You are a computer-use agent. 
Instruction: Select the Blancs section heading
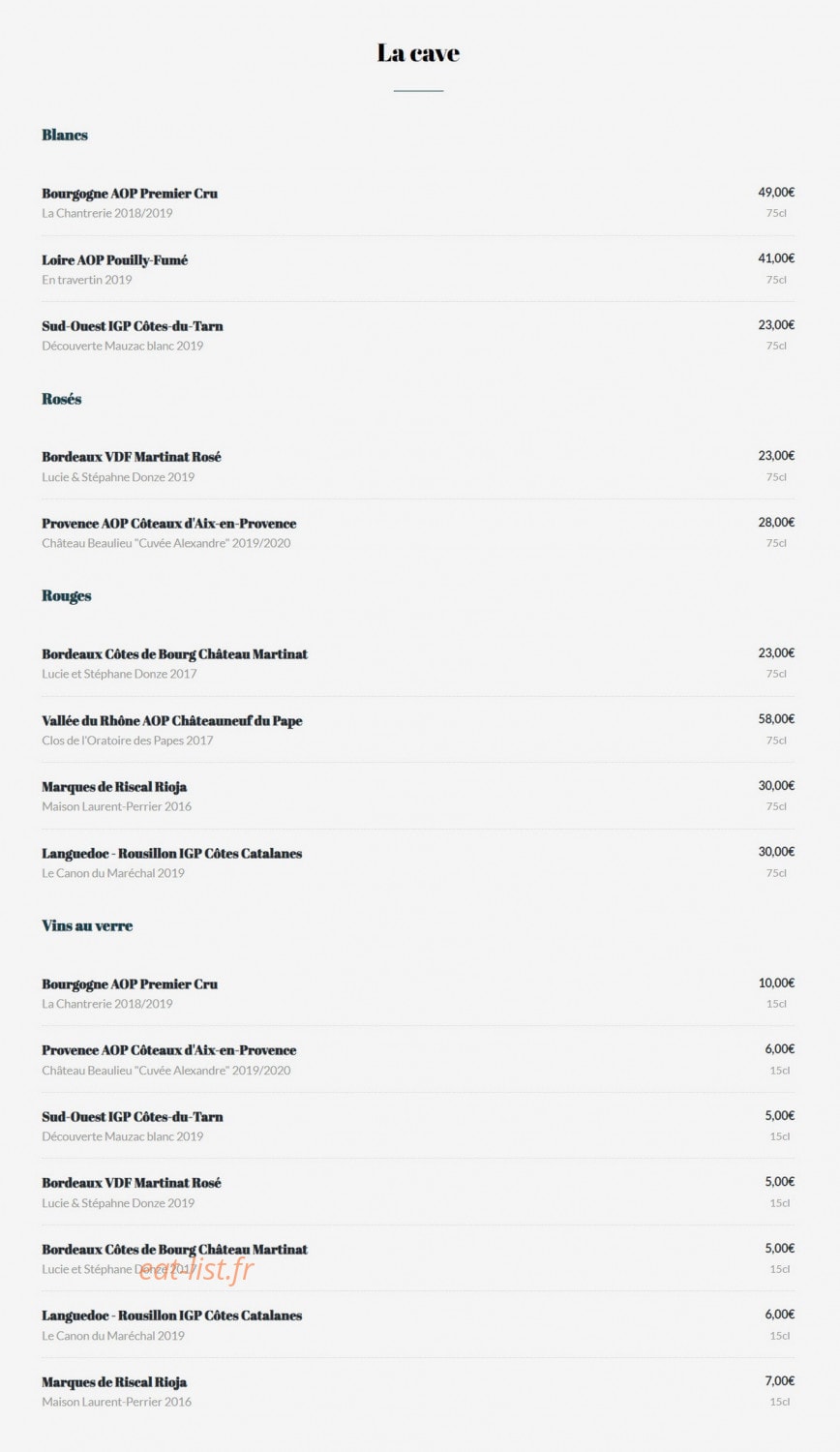[65, 135]
